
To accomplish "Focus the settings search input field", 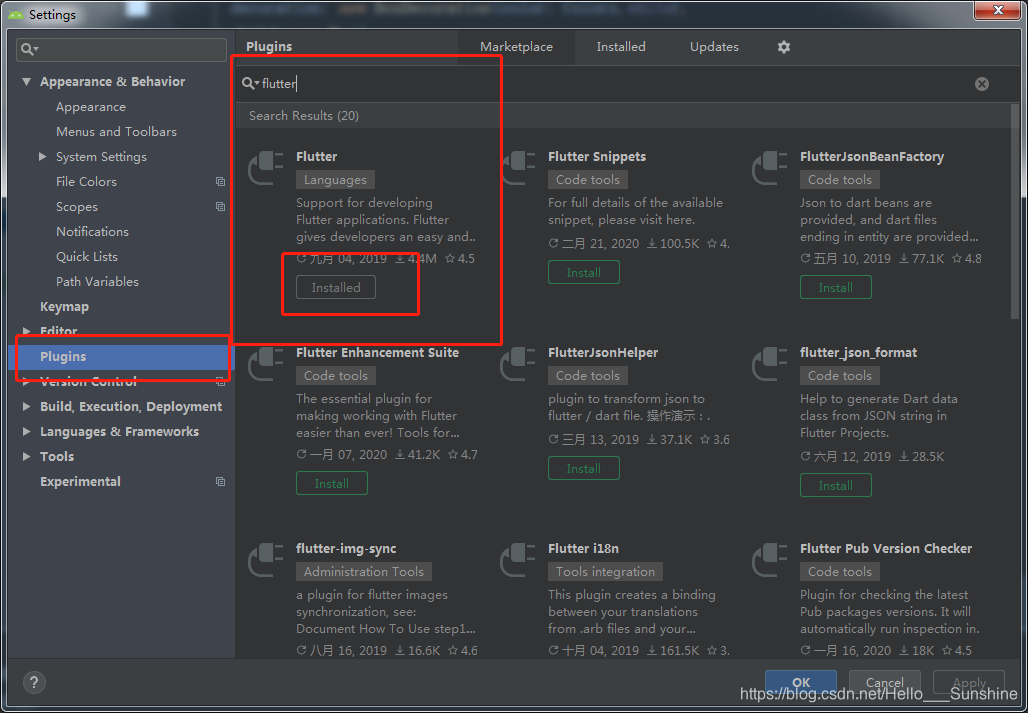I will (x=121, y=49).
